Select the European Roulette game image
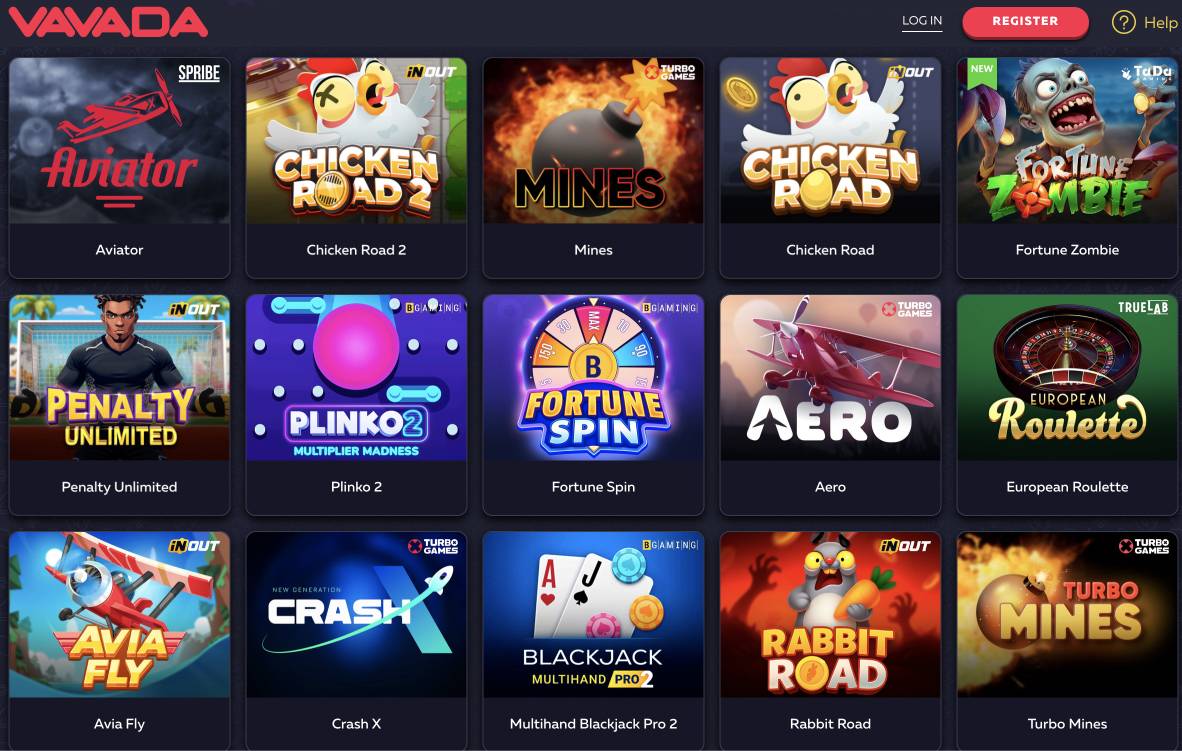This screenshot has width=1182, height=751. pos(1067,378)
